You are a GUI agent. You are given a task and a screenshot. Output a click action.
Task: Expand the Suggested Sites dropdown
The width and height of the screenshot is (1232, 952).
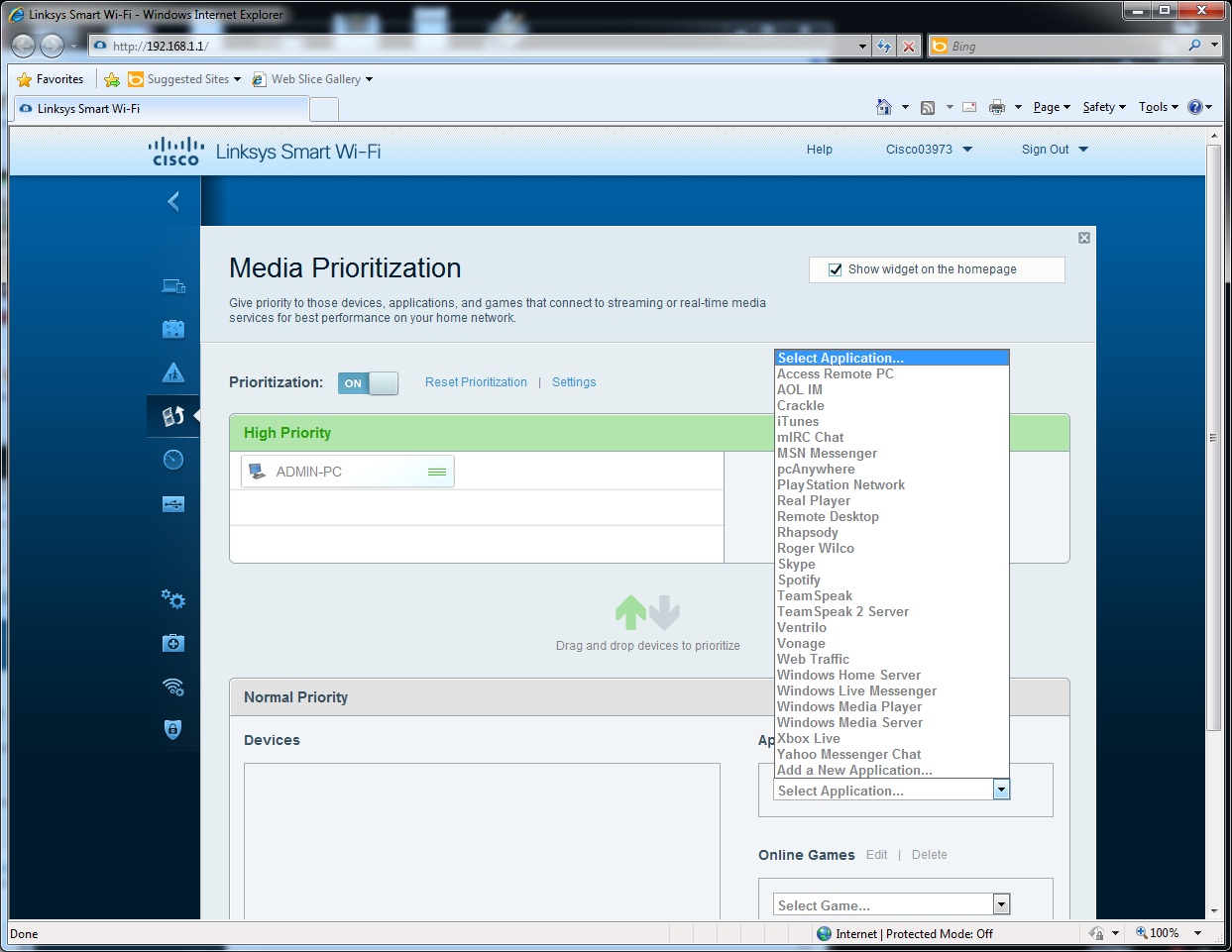pos(238,79)
